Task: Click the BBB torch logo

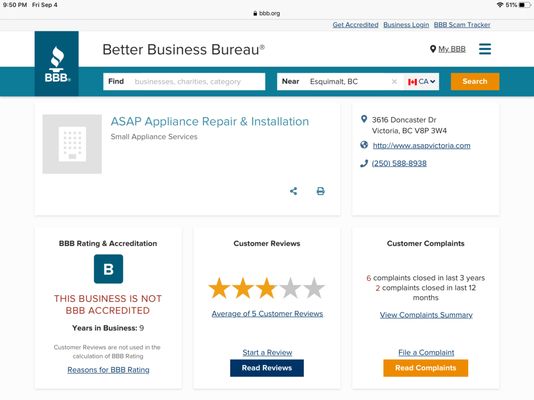Action: click(57, 64)
